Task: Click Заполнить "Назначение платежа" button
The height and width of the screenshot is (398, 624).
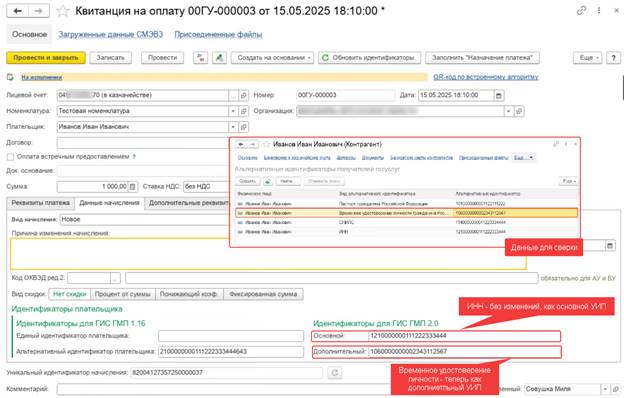Action: coord(482,58)
